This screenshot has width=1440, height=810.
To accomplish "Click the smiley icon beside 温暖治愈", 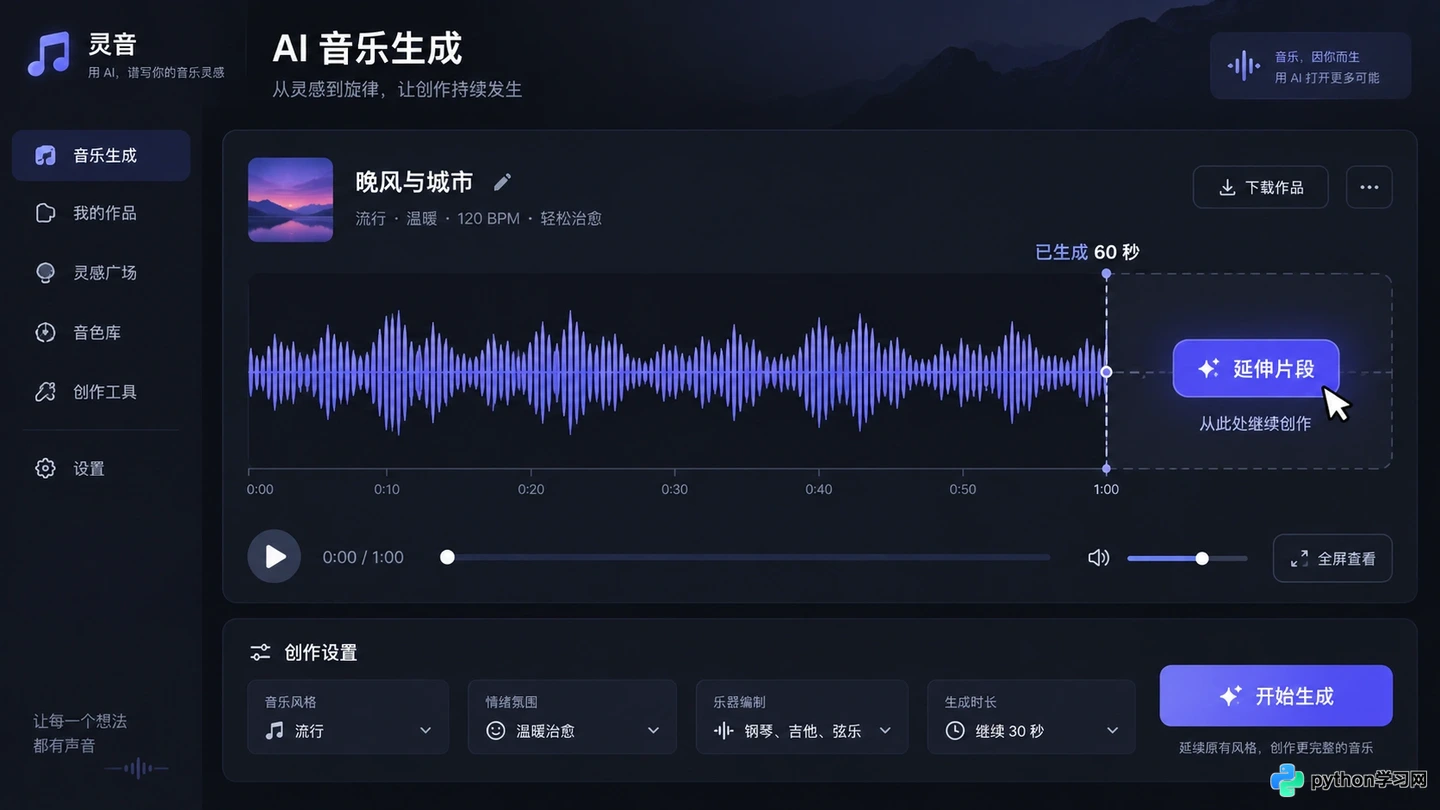I will [495, 731].
